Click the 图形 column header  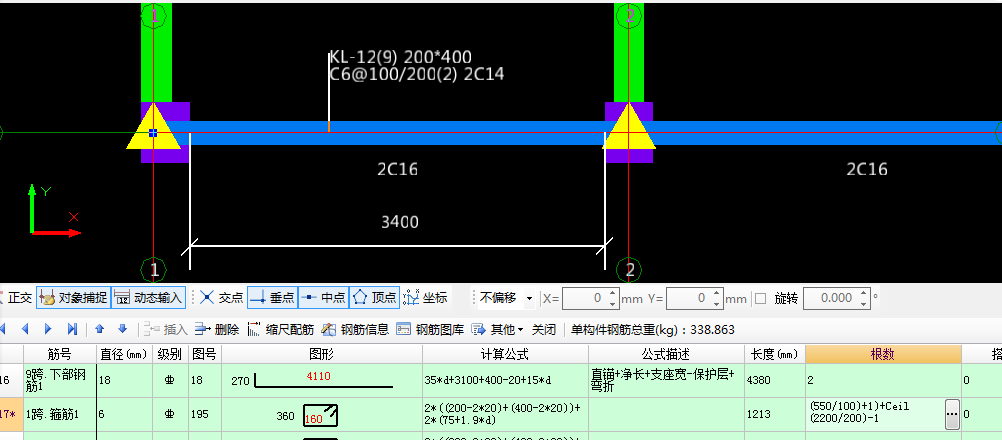tap(322, 354)
